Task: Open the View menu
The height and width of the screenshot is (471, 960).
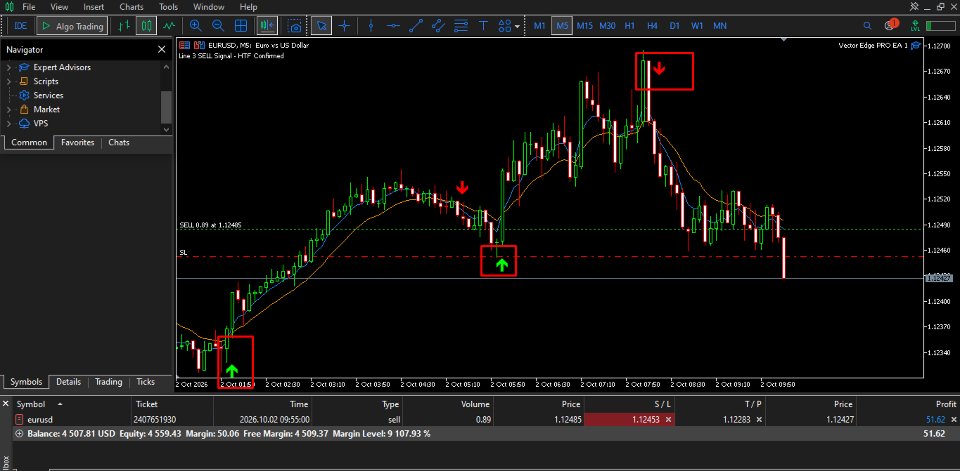Action: click(59, 7)
